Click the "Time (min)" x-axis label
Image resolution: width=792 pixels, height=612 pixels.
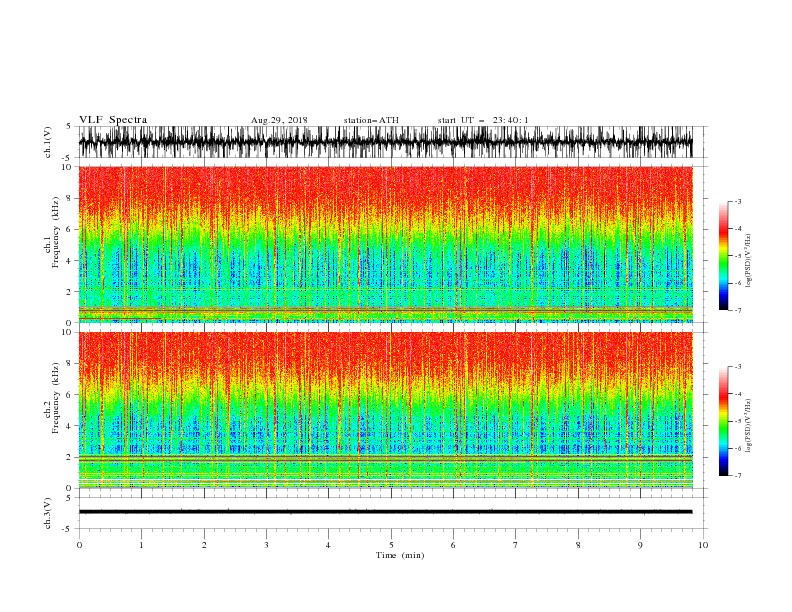pyautogui.click(x=400, y=555)
